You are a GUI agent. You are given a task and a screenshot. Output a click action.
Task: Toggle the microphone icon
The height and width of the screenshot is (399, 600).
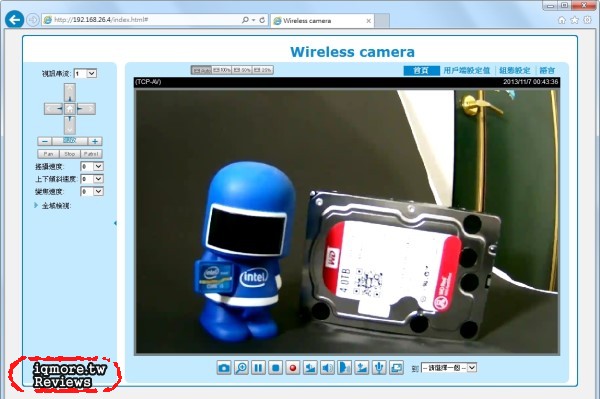point(379,368)
